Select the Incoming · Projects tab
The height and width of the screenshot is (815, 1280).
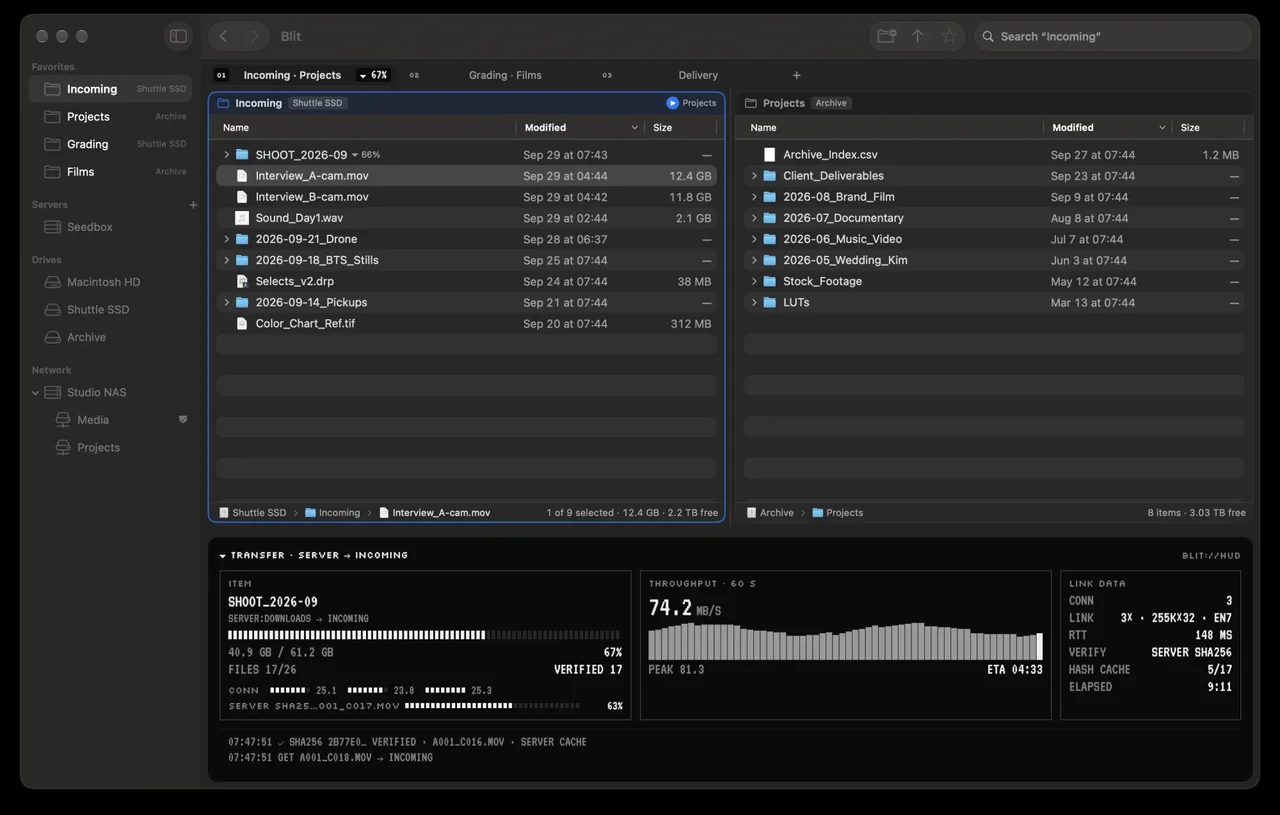point(292,75)
